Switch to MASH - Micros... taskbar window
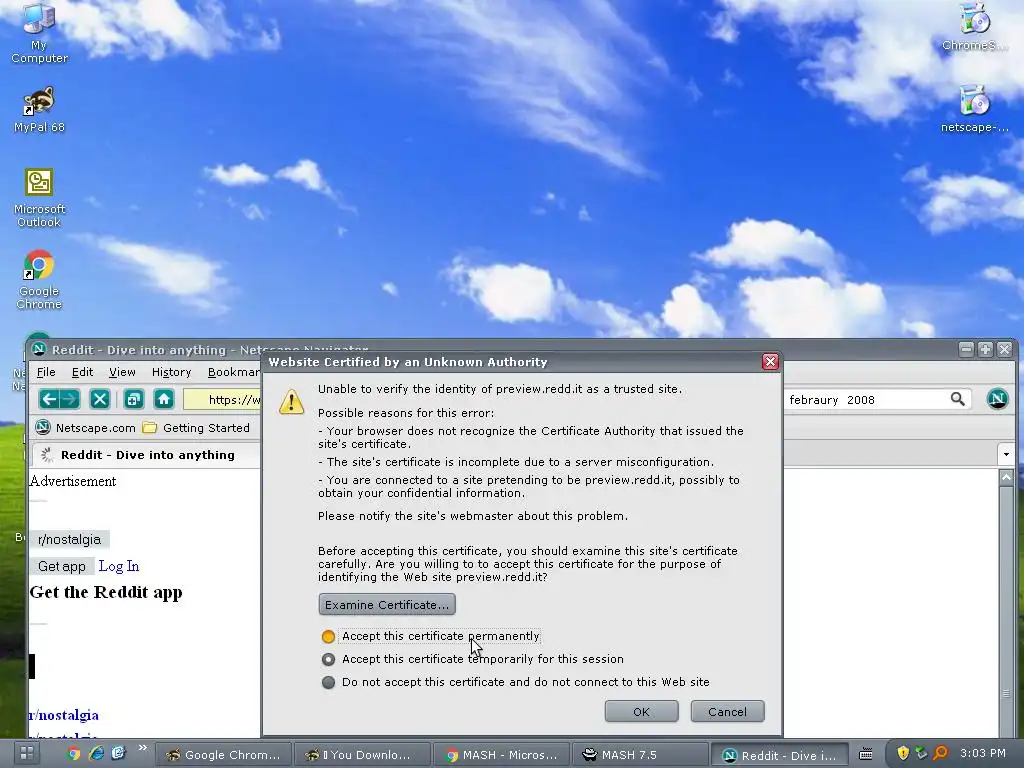The image size is (1024, 768). click(x=501, y=754)
